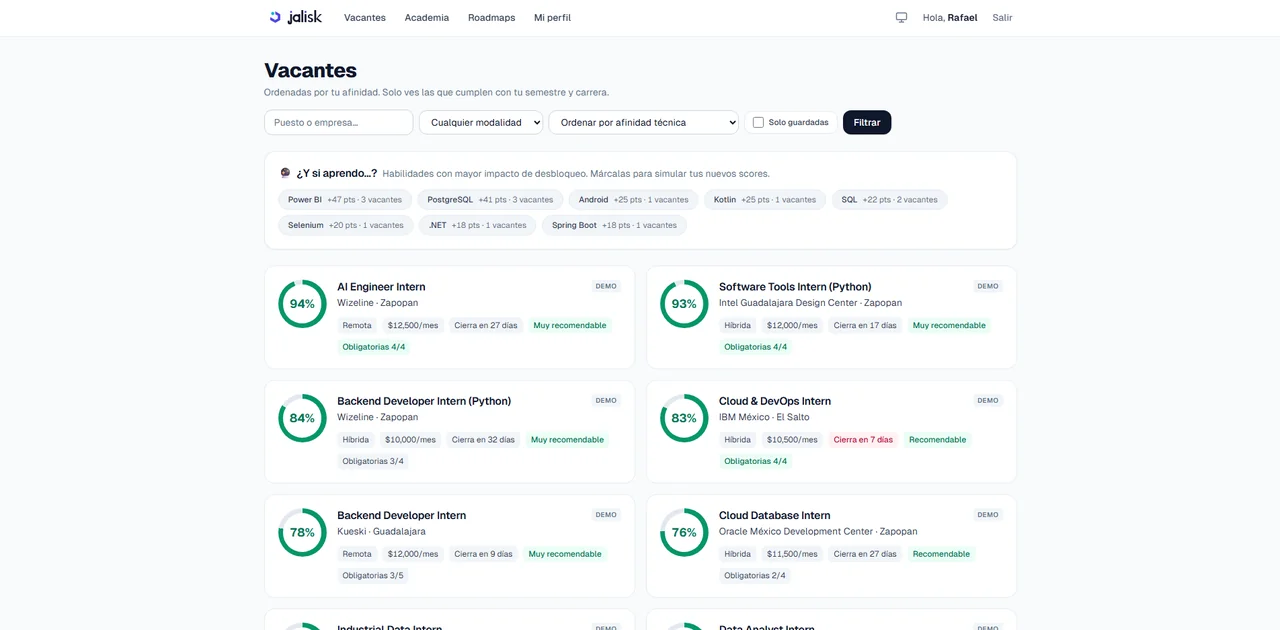Click the 76% affinity ring for Cloud Database Intern
This screenshot has height=630, width=1280.
[x=684, y=533]
